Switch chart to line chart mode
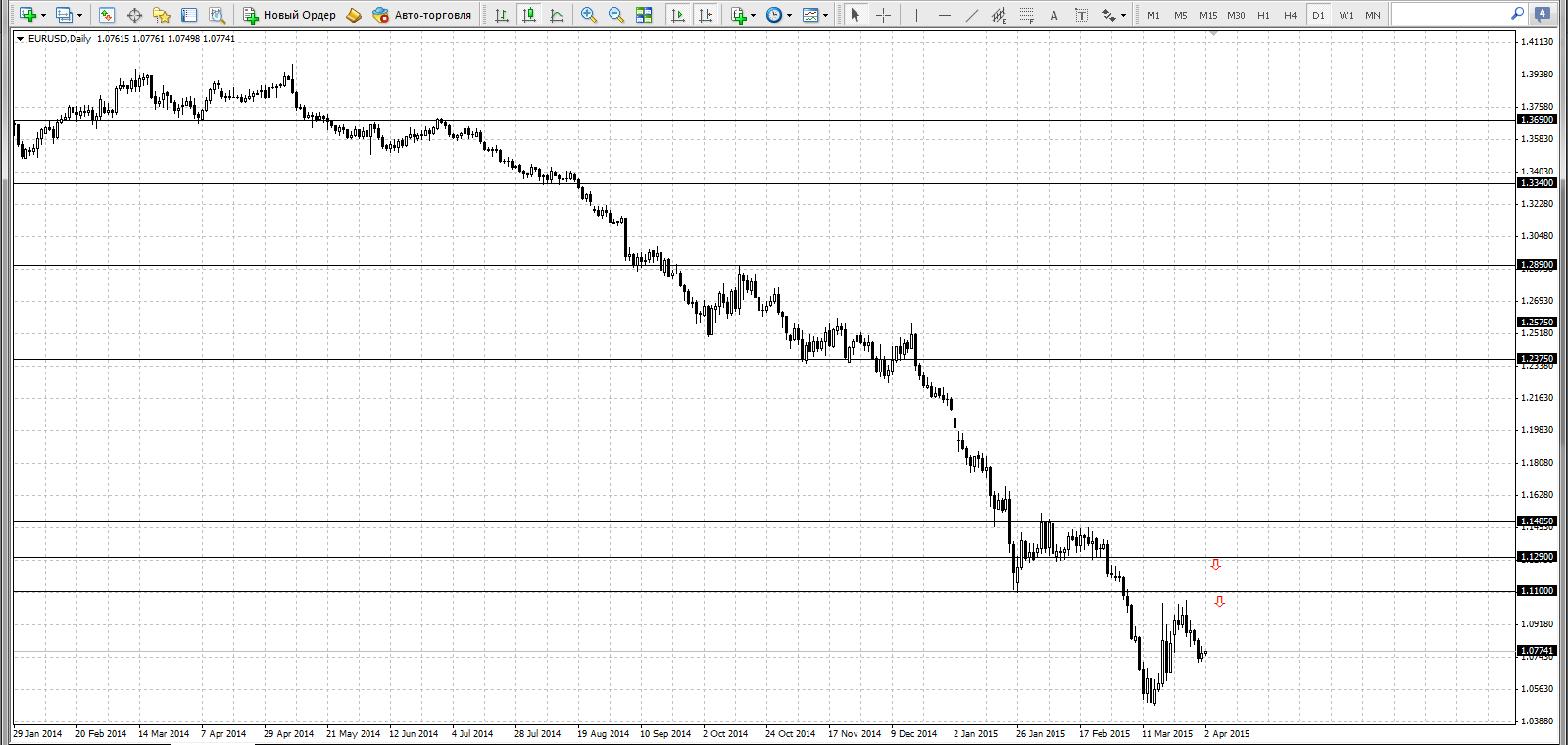The width and height of the screenshot is (1568, 745). click(x=557, y=15)
